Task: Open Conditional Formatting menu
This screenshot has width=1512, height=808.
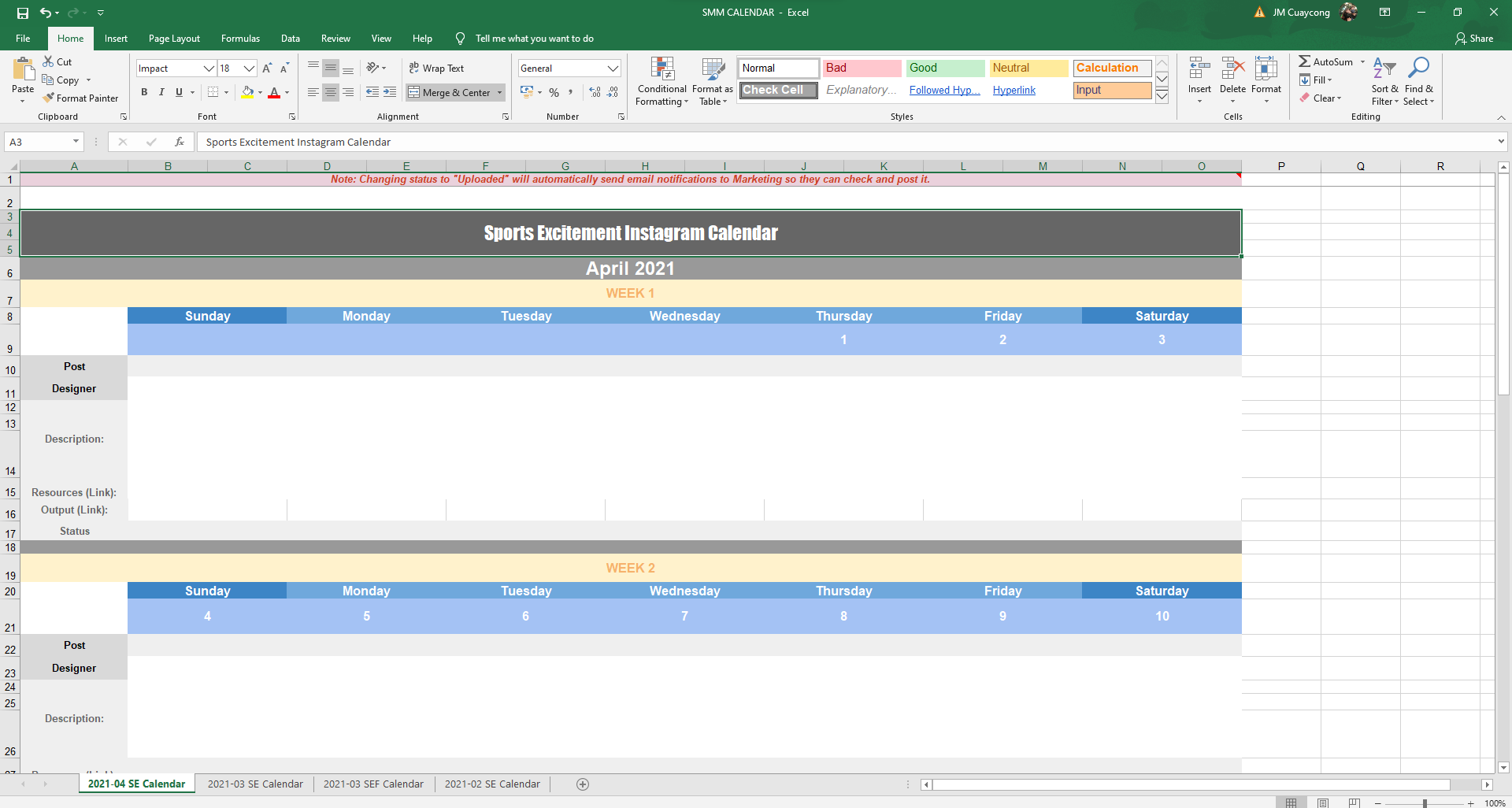Action: (662, 81)
